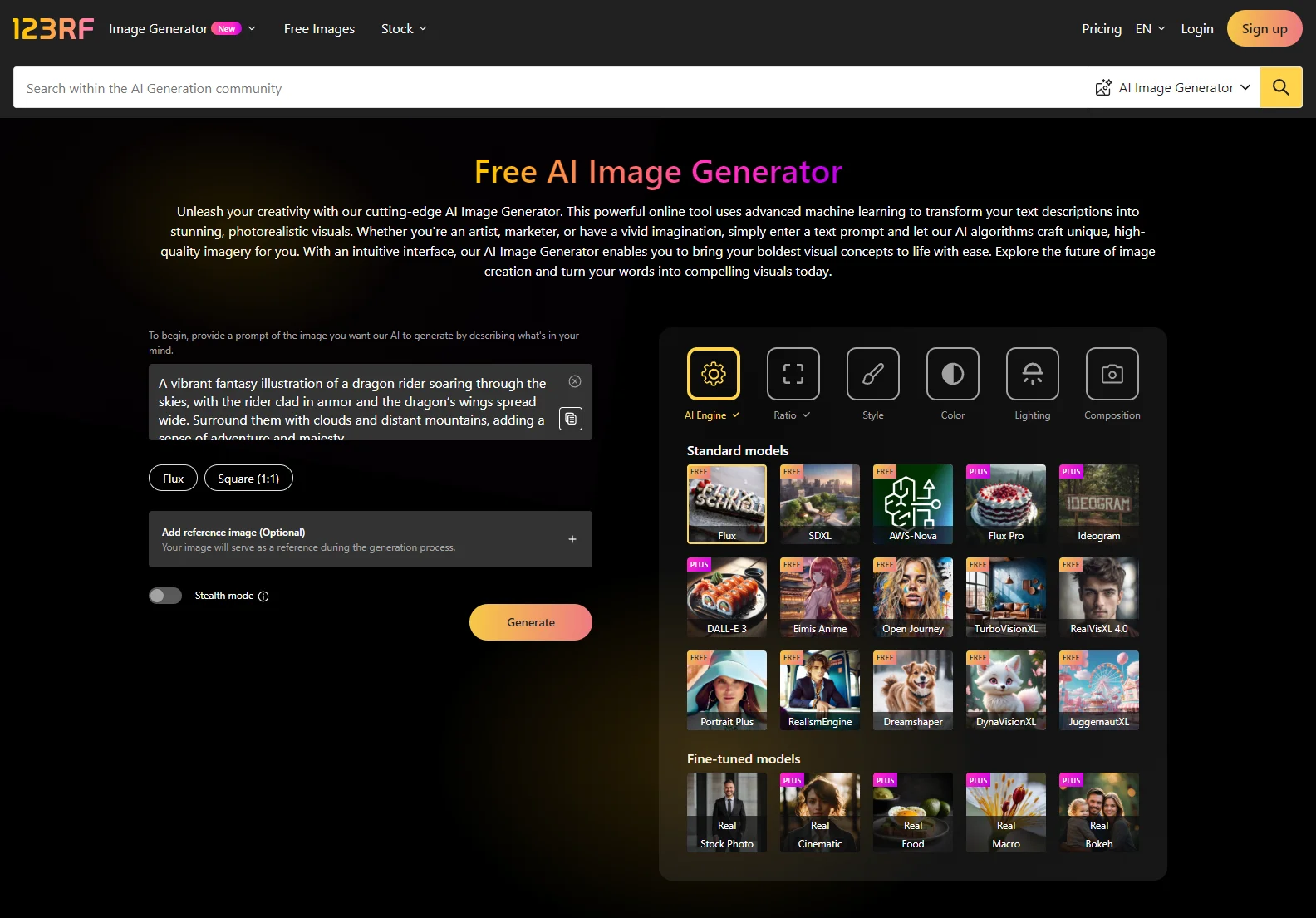This screenshot has height=918, width=1316.
Task: Select the DynaVisionXL model thumbnail
Action: 1006,690
